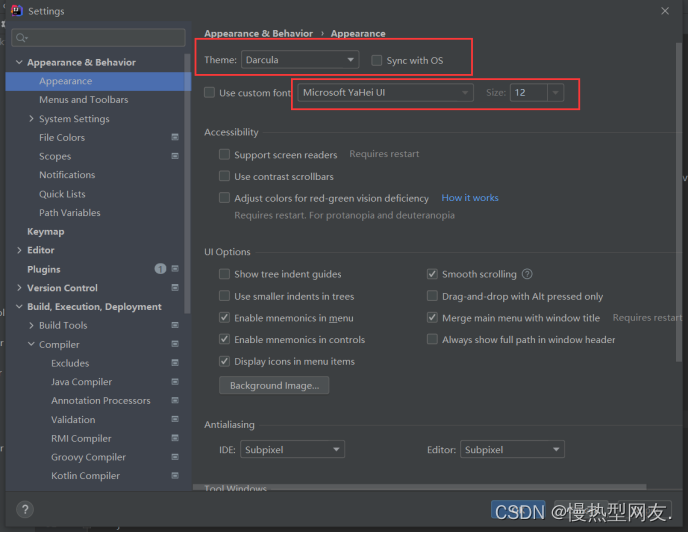The width and height of the screenshot is (688, 533).
Task: Click the project-level icon beside Plugins
Action: (x=175, y=268)
